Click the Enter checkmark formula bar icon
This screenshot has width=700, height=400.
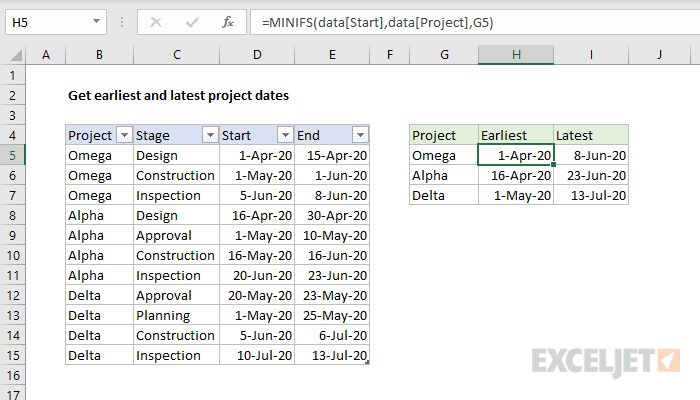click(191, 21)
